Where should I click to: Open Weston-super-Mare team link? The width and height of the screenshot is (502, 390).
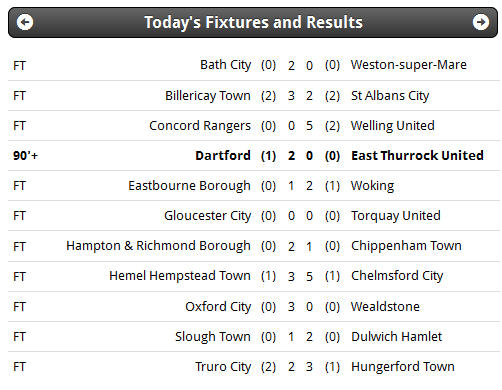[409, 65]
